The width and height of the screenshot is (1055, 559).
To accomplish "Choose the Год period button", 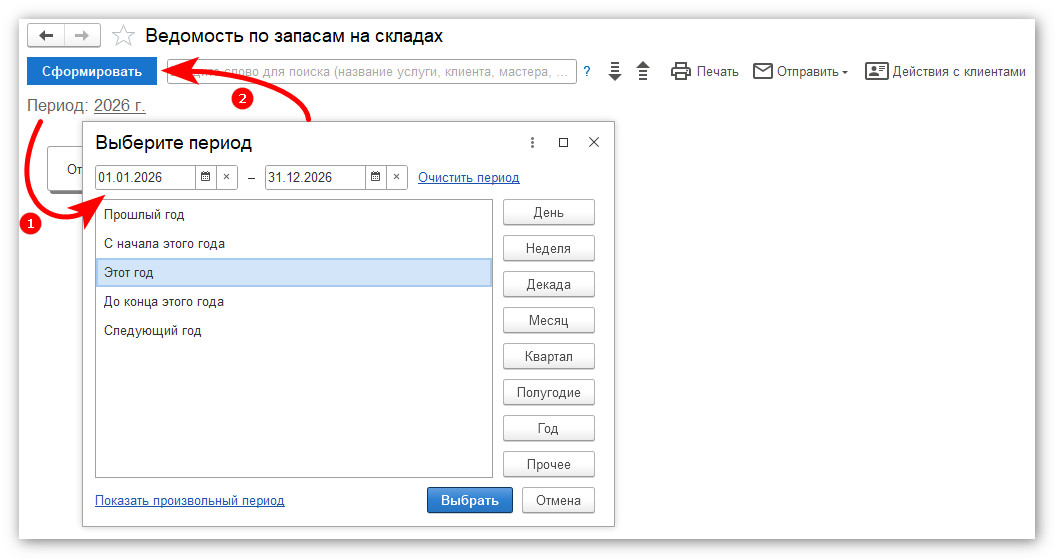I will pos(549,428).
